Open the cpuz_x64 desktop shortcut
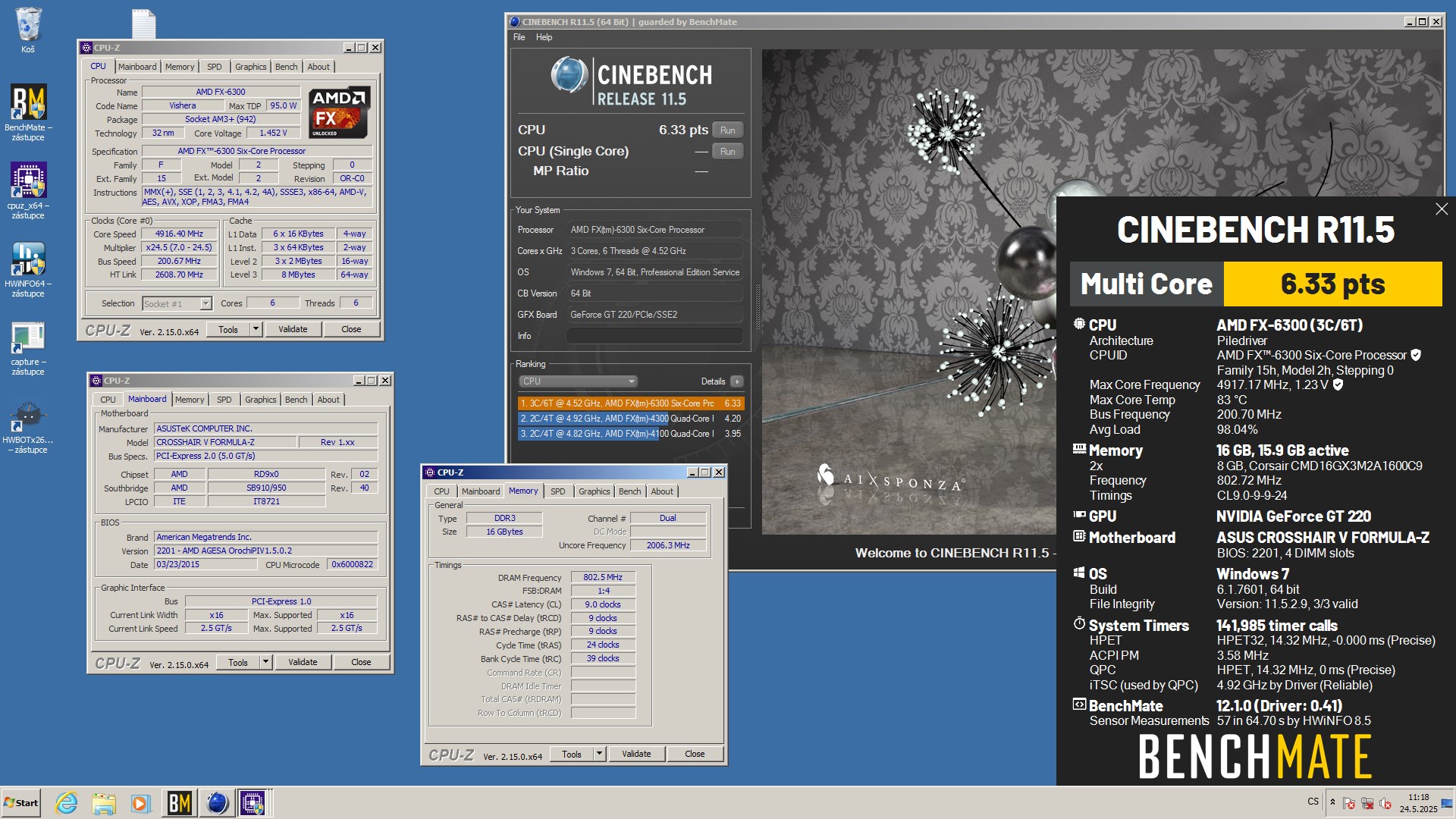The width and height of the screenshot is (1456, 819). [x=28, y=190]
